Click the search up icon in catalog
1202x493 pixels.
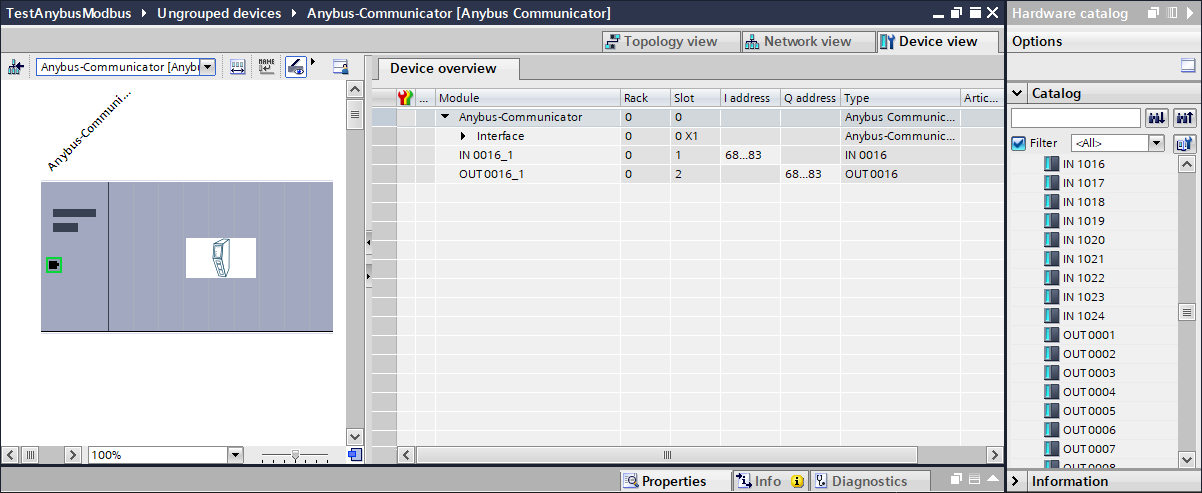click(1185, 118)
